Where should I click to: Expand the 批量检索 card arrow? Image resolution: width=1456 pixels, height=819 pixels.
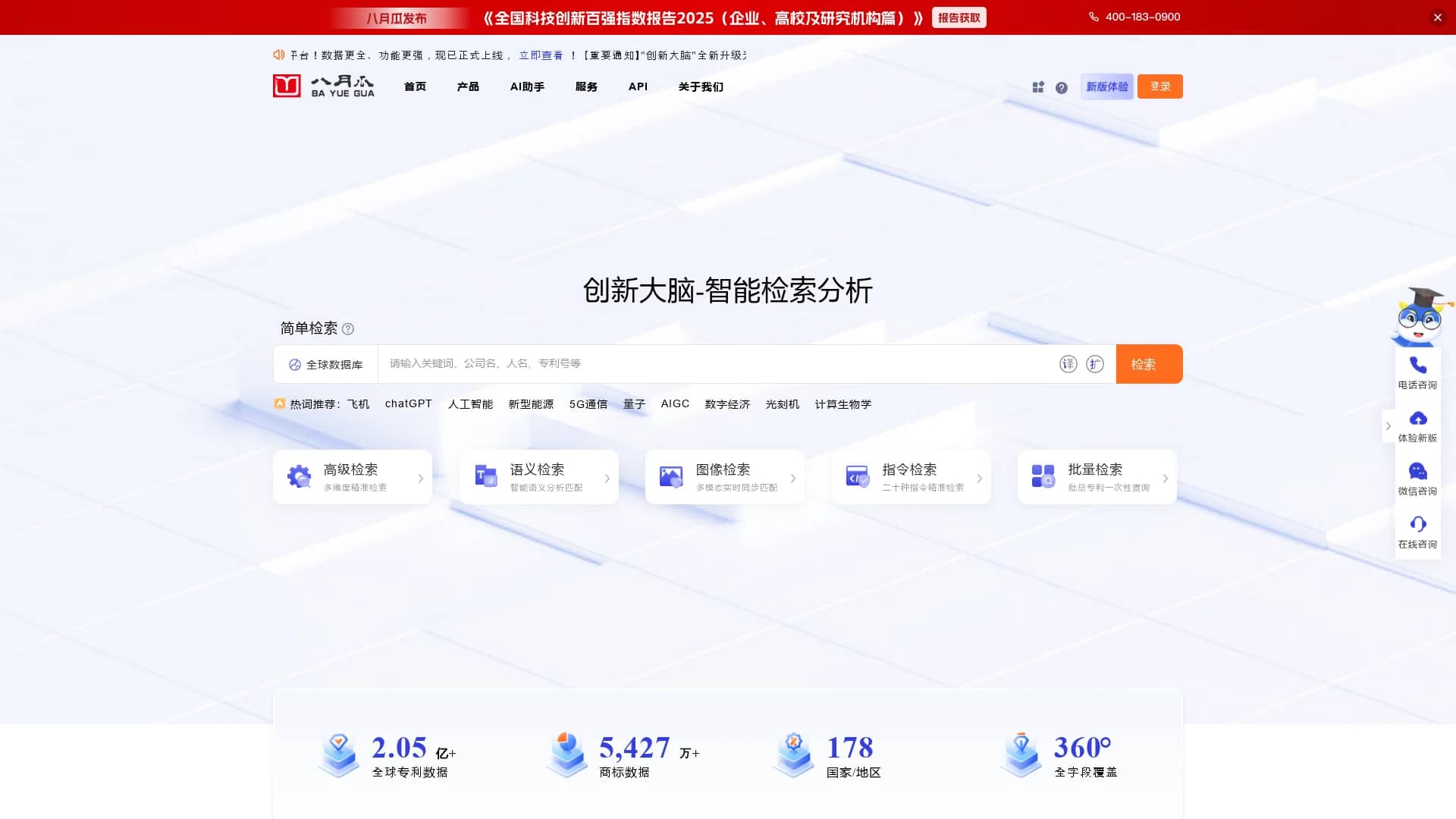1166,479
